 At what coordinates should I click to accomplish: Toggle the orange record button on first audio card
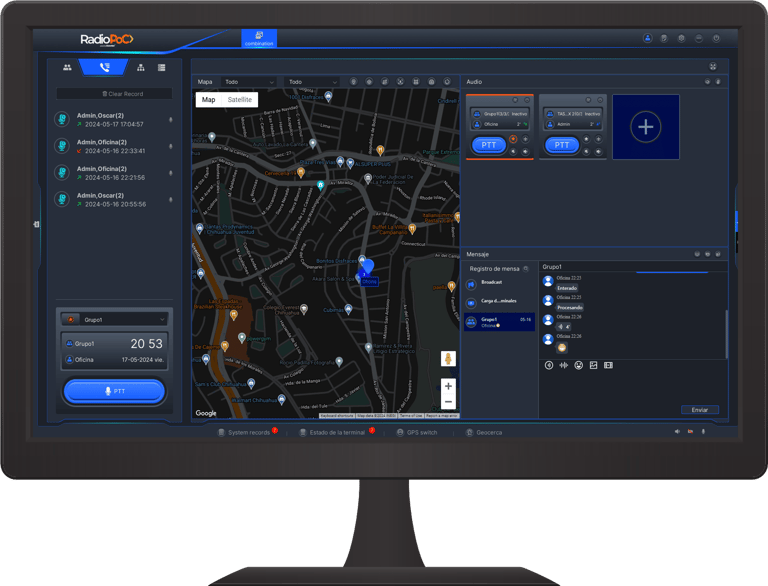click(513, 139)
